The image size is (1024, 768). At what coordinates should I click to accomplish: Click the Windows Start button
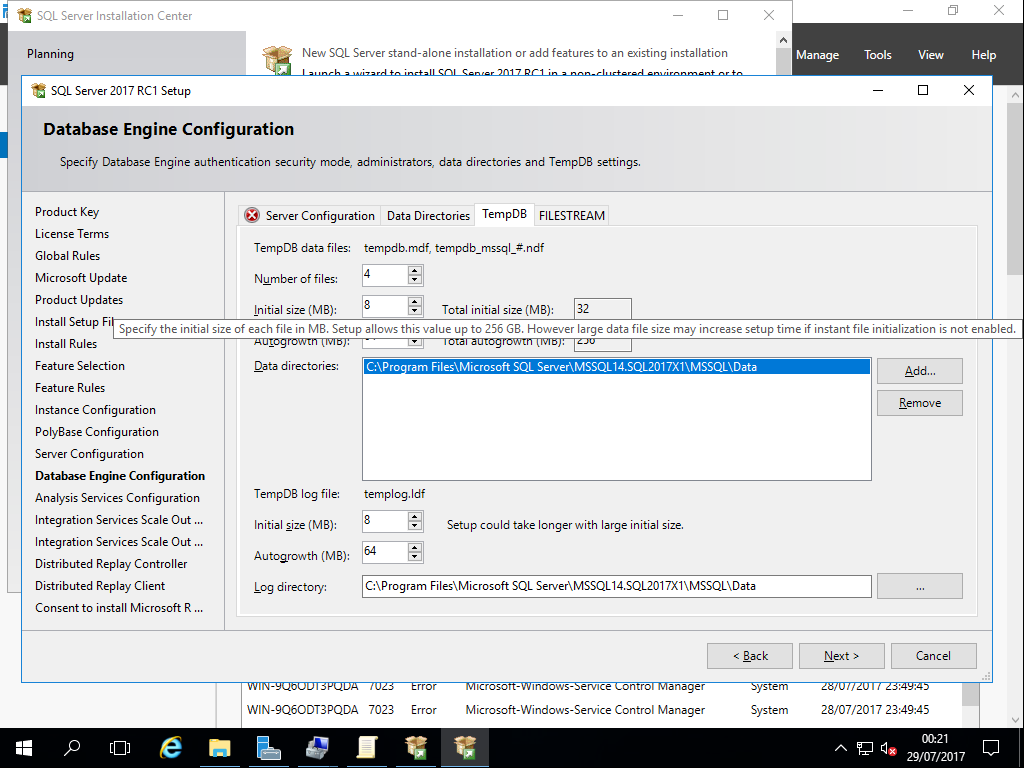click(x=23, y=747)
